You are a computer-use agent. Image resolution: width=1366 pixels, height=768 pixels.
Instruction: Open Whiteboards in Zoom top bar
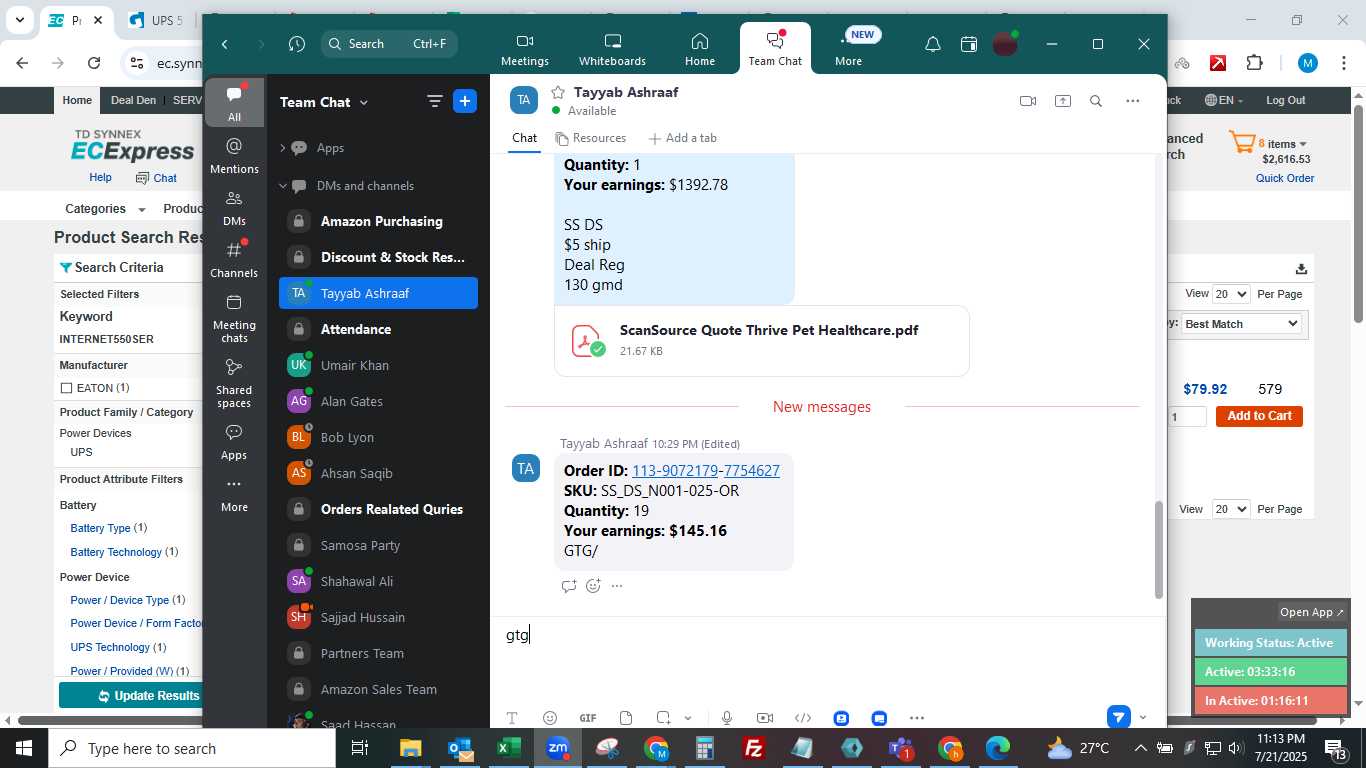pyautogui.click(x=612, y=49)
